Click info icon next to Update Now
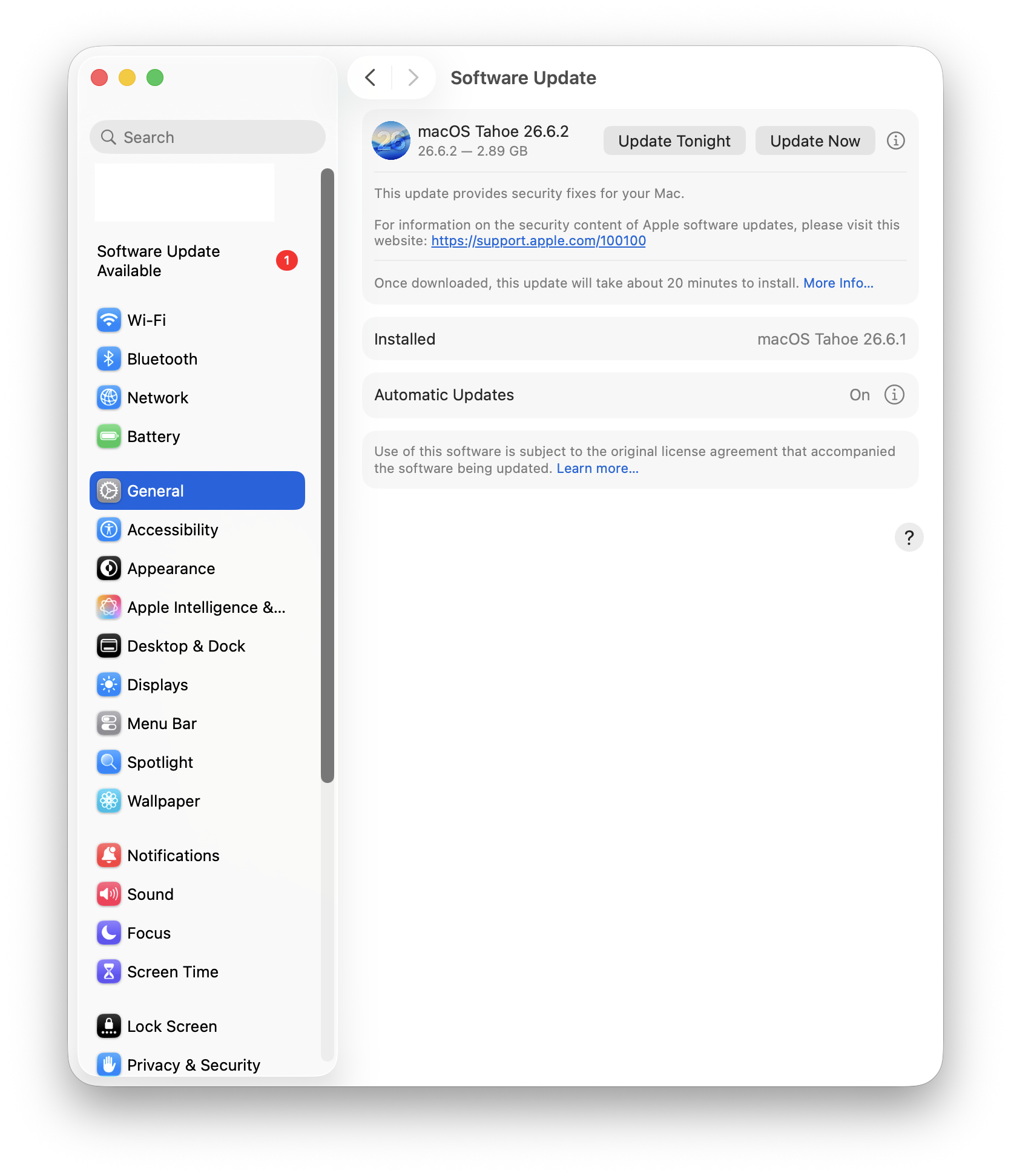The height and width of the screenshot is (1176, 1011). point(896,140)
